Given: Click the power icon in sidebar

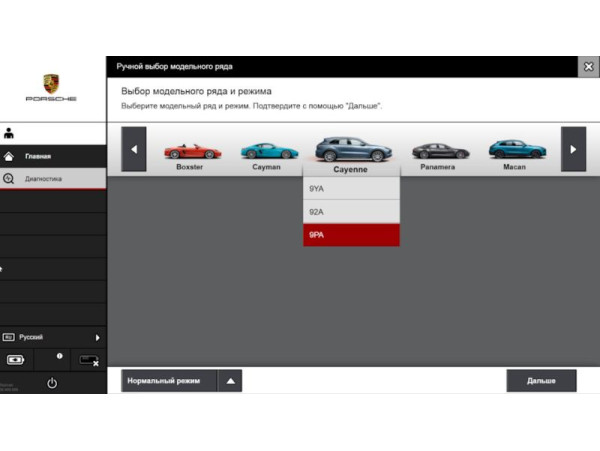Looking at the screenshot, I should click(x=52, y=384).
